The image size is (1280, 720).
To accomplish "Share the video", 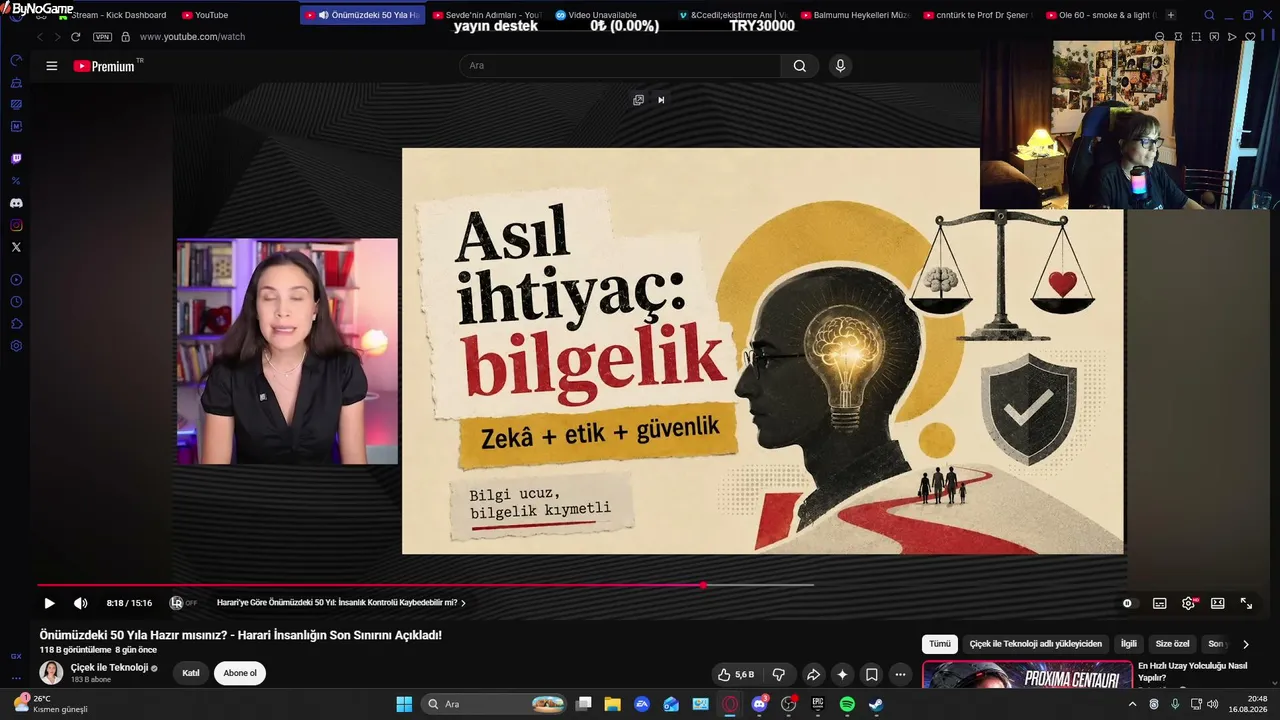I will [813, 675].
